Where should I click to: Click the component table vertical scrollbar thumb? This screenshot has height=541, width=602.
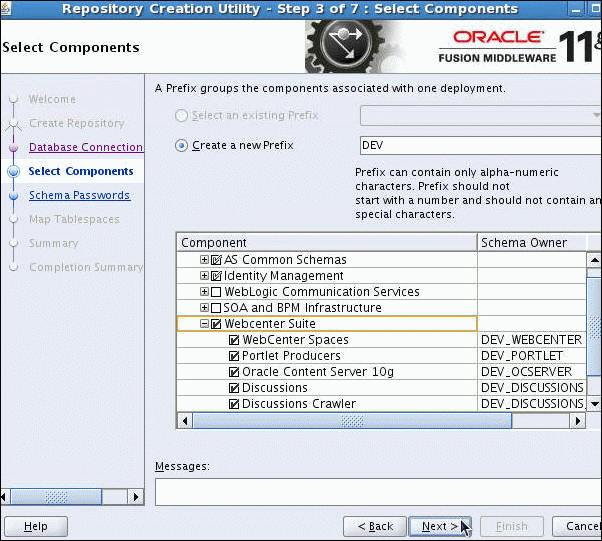point(594,326)
